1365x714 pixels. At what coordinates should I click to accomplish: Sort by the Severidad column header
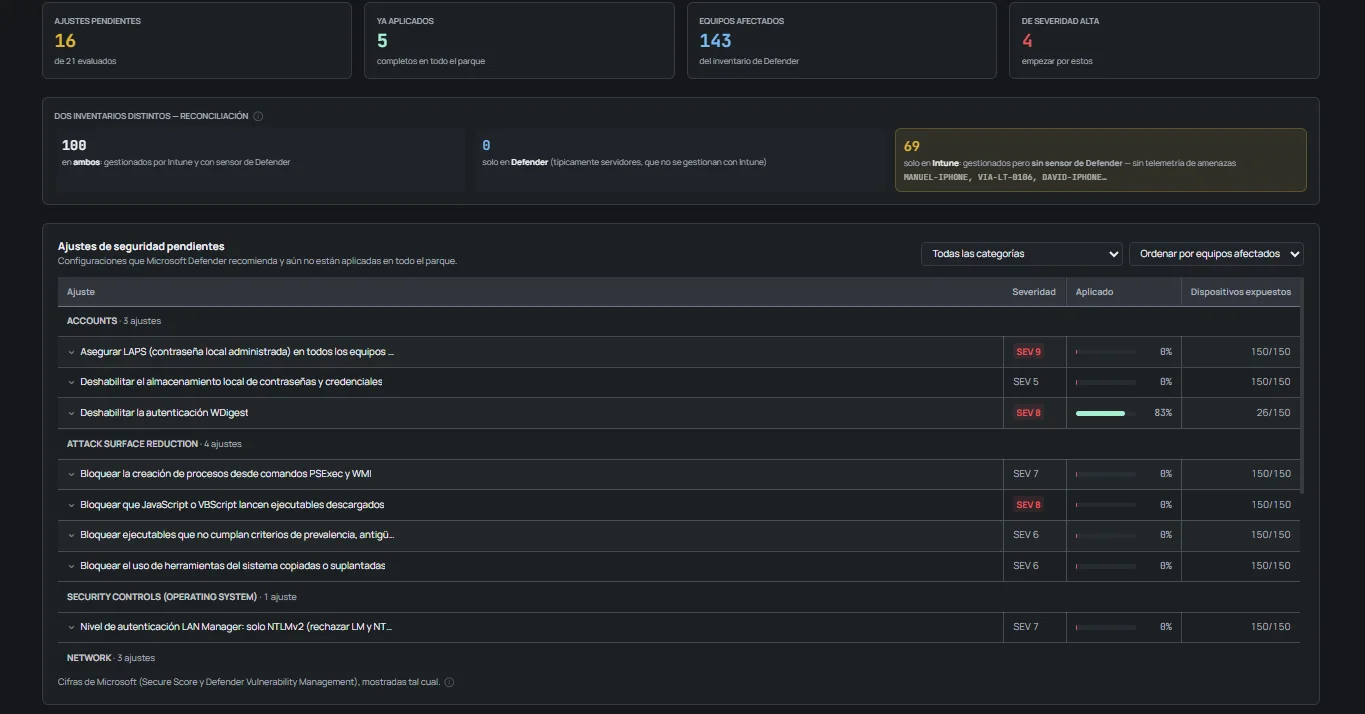click(1034, 292)
